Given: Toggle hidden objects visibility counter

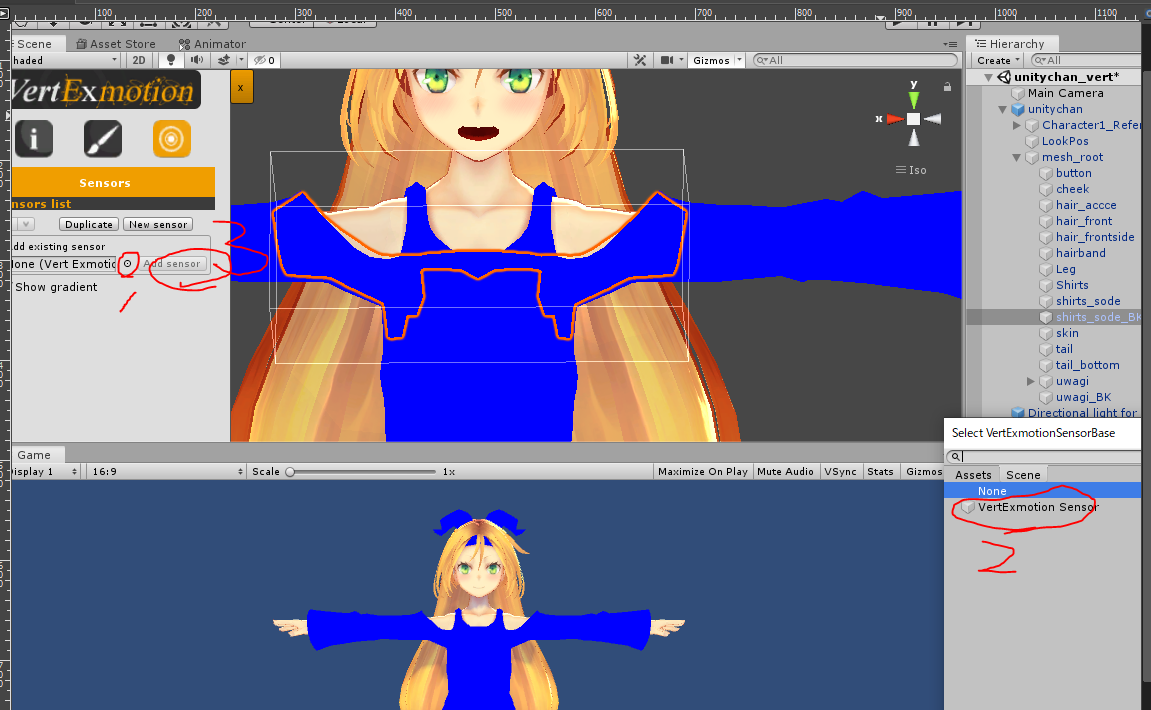Looking at the screenshot, I should coord(264,60).
